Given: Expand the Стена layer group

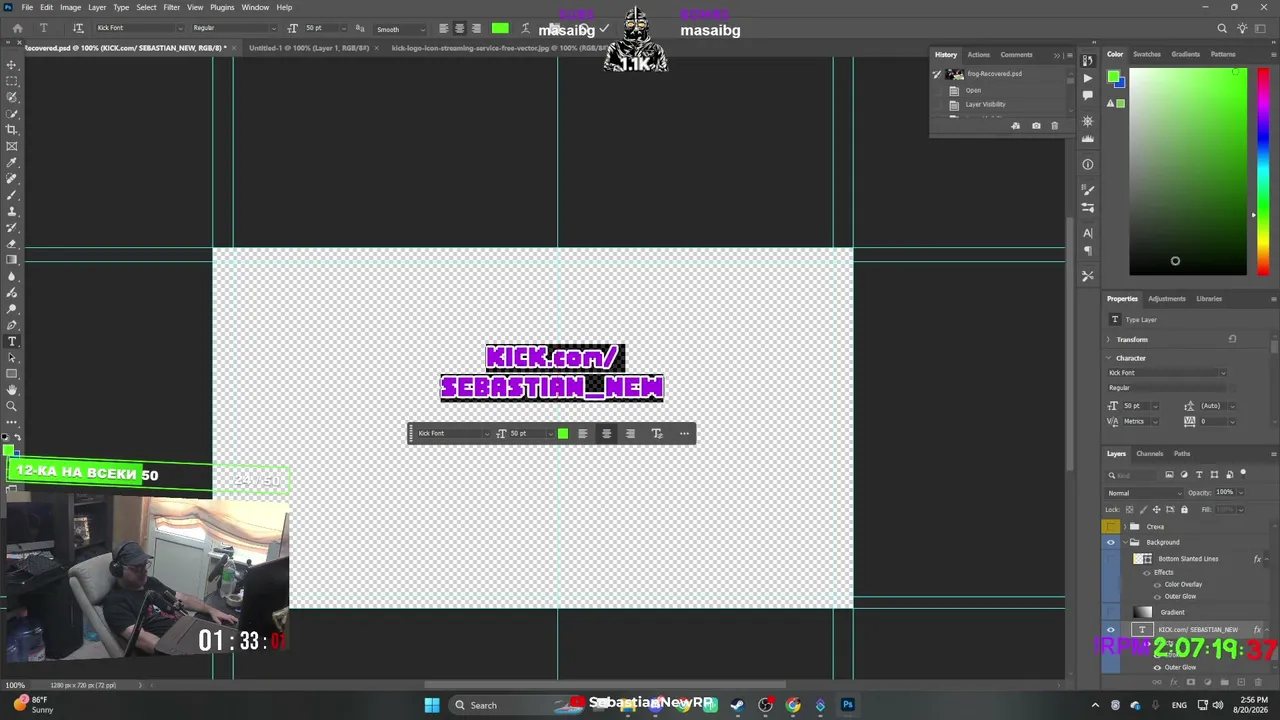Looking at the screenshot, I should coord(1125,526).
